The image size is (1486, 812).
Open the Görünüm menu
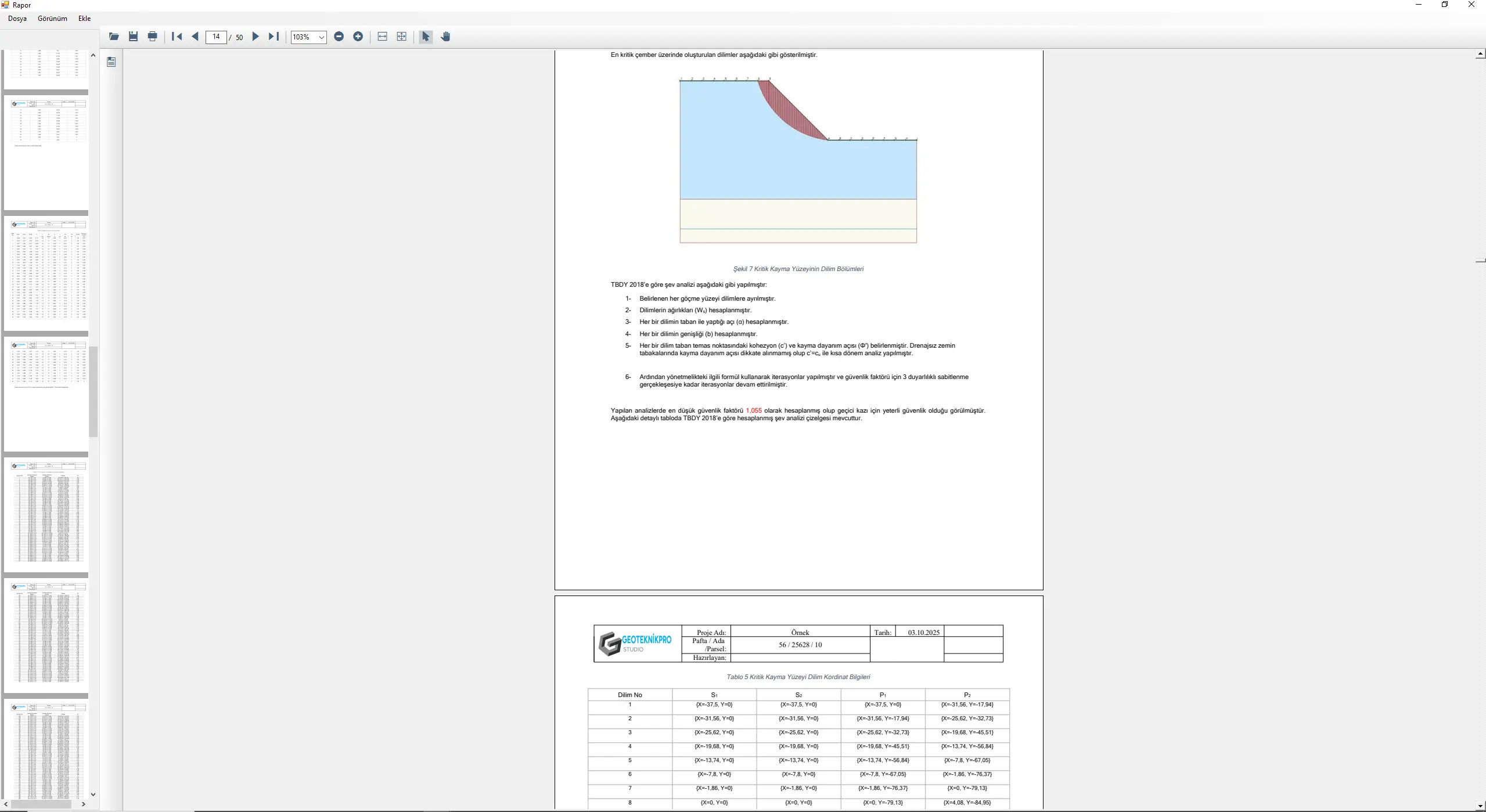(x=52, y=19)
